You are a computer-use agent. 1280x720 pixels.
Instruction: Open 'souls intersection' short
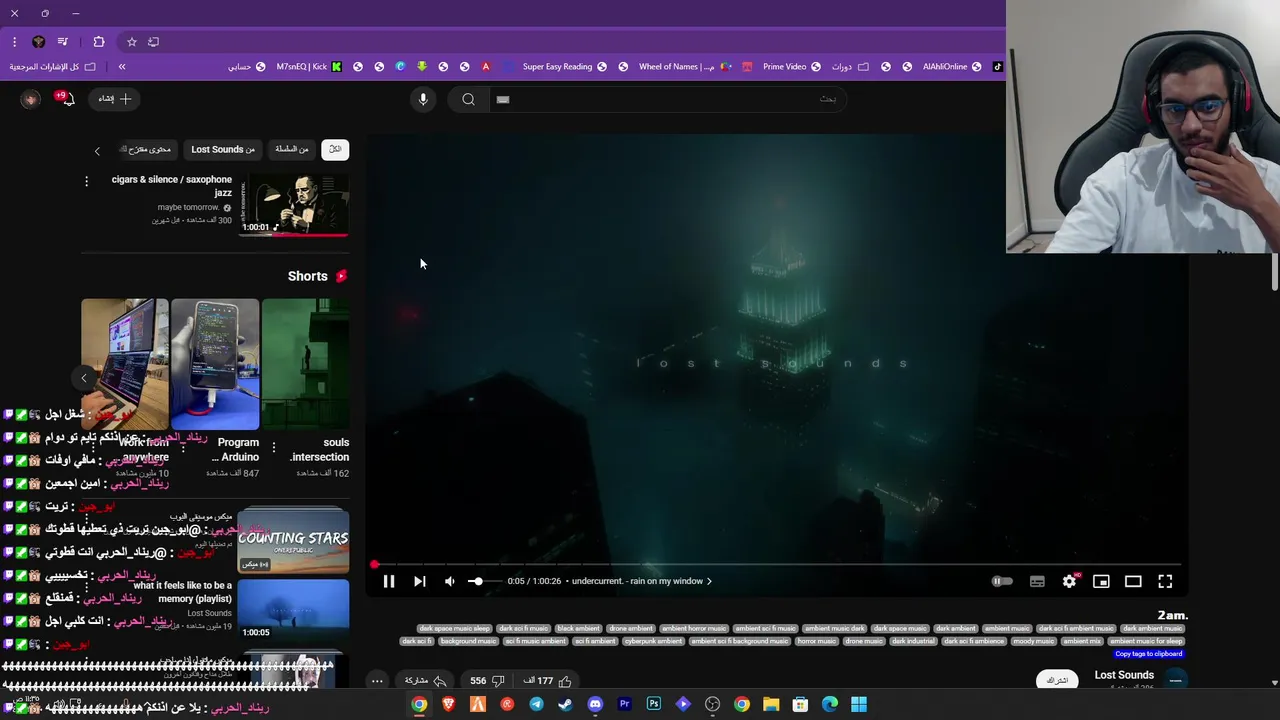click(x=305, y=364)
